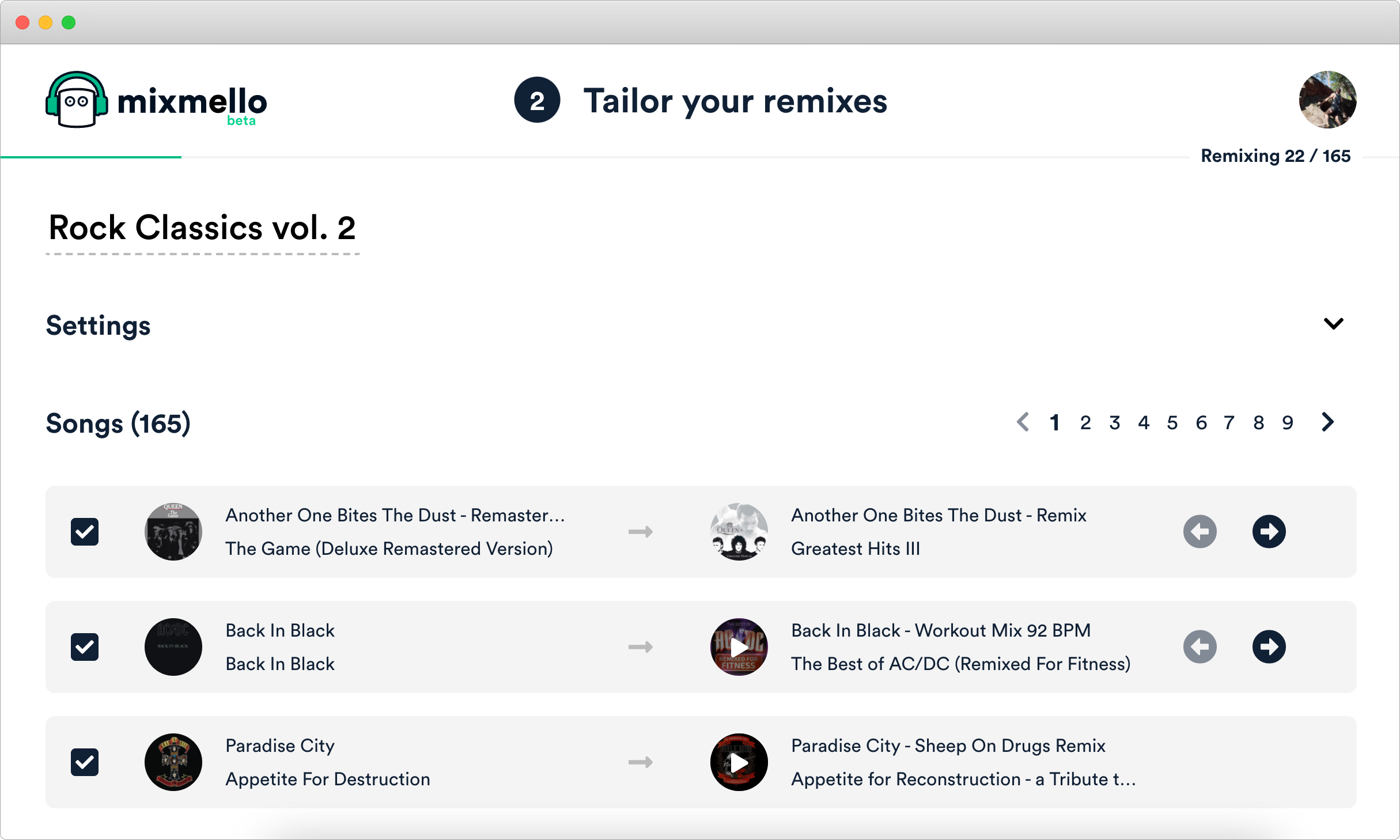Screen dimensions: 1400x840
Task: Expand the Settings section chevron
Action: point(1333,324)
